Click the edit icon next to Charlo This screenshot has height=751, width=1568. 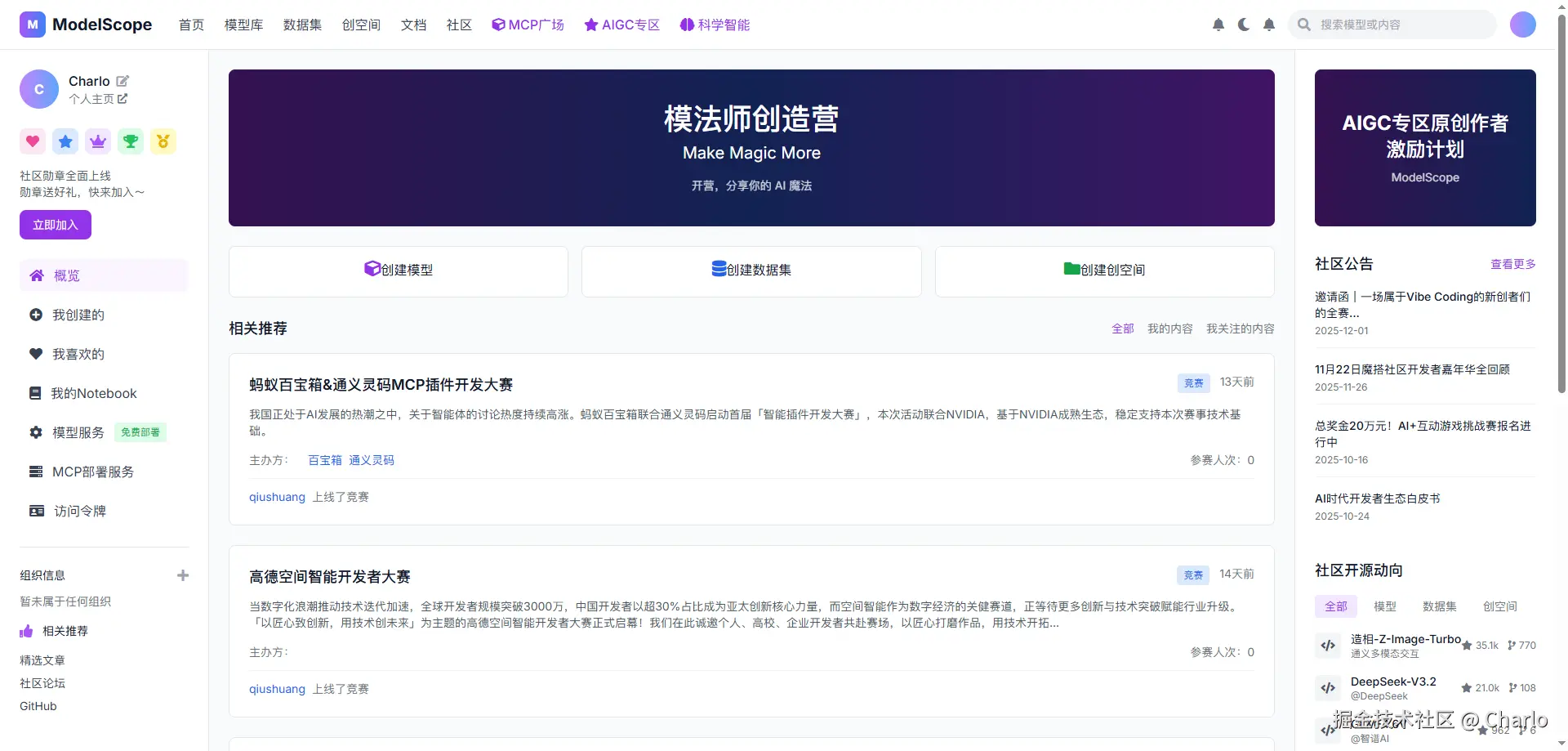click(122, 81)
